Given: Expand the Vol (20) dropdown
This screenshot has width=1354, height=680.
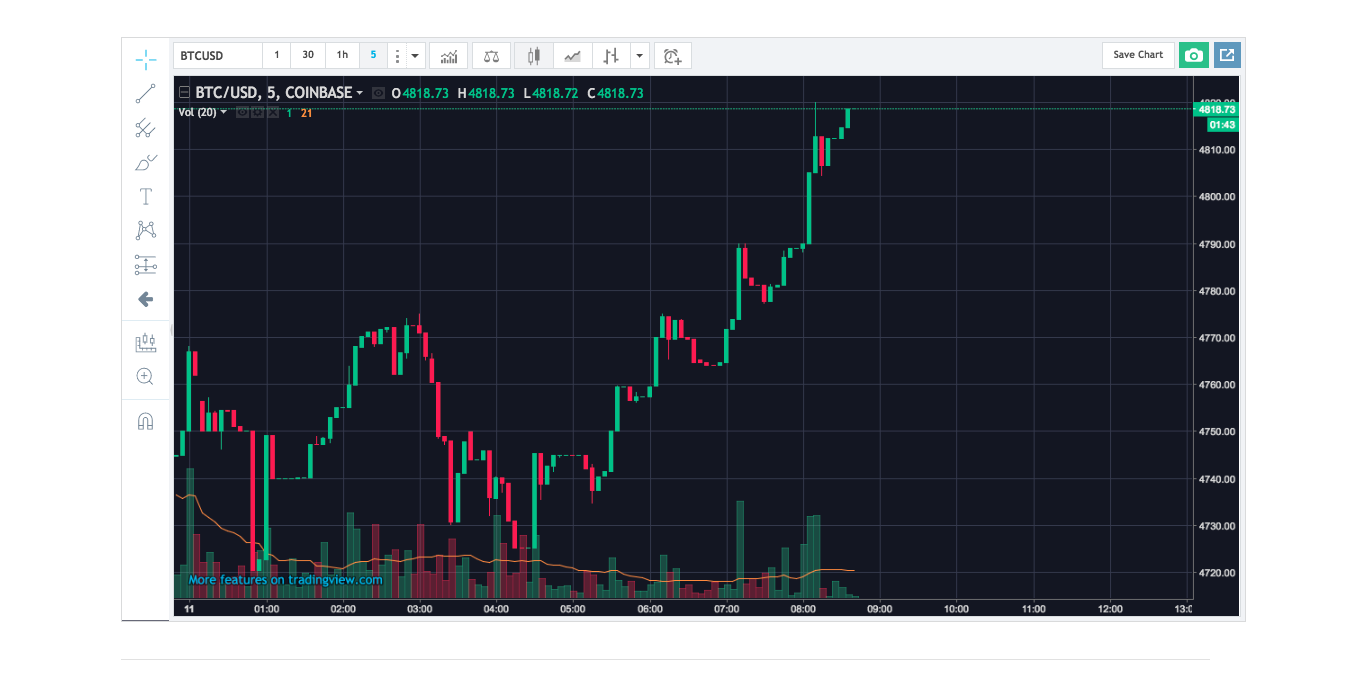Looking at the screenshot, I should pyautogui.click(x=224, y=113).
